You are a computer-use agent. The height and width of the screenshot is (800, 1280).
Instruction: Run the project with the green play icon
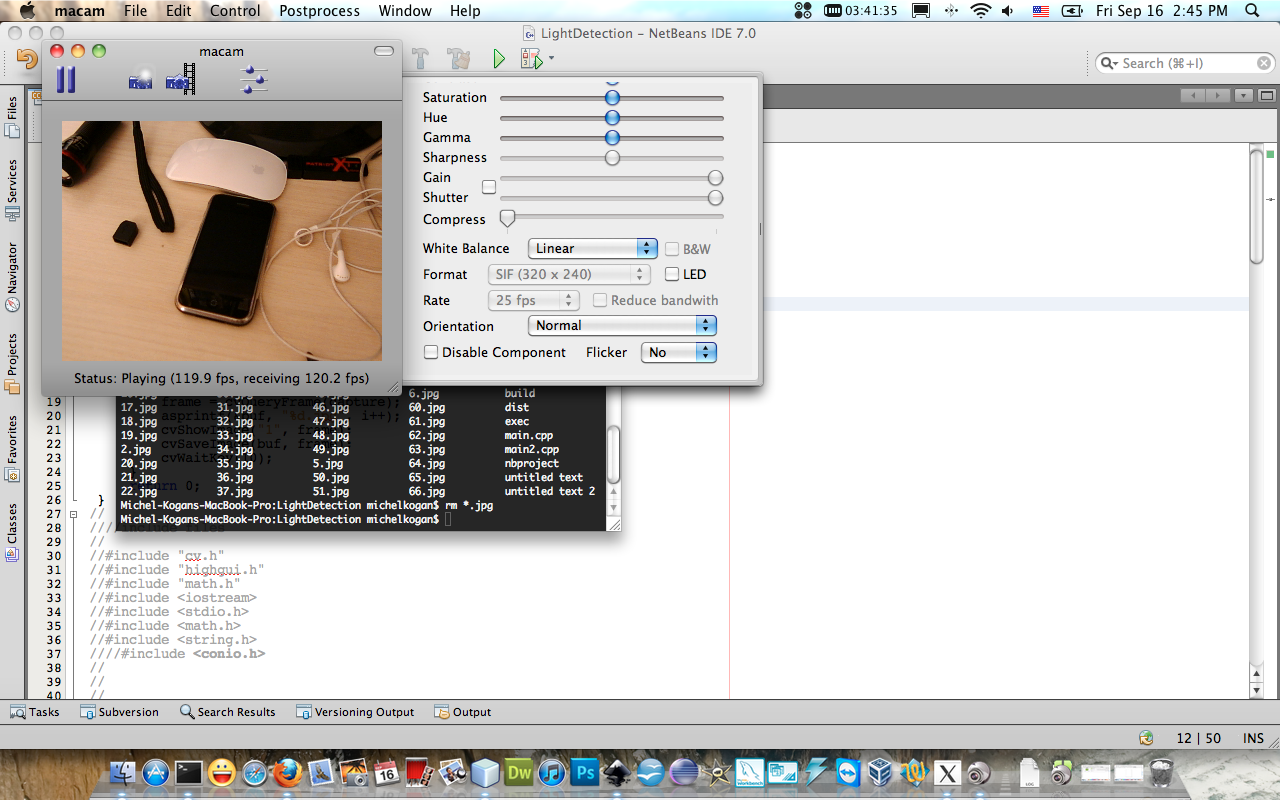tap(498, 60)
